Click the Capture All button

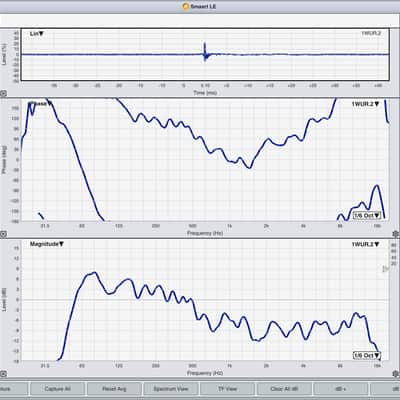point(57,389)
